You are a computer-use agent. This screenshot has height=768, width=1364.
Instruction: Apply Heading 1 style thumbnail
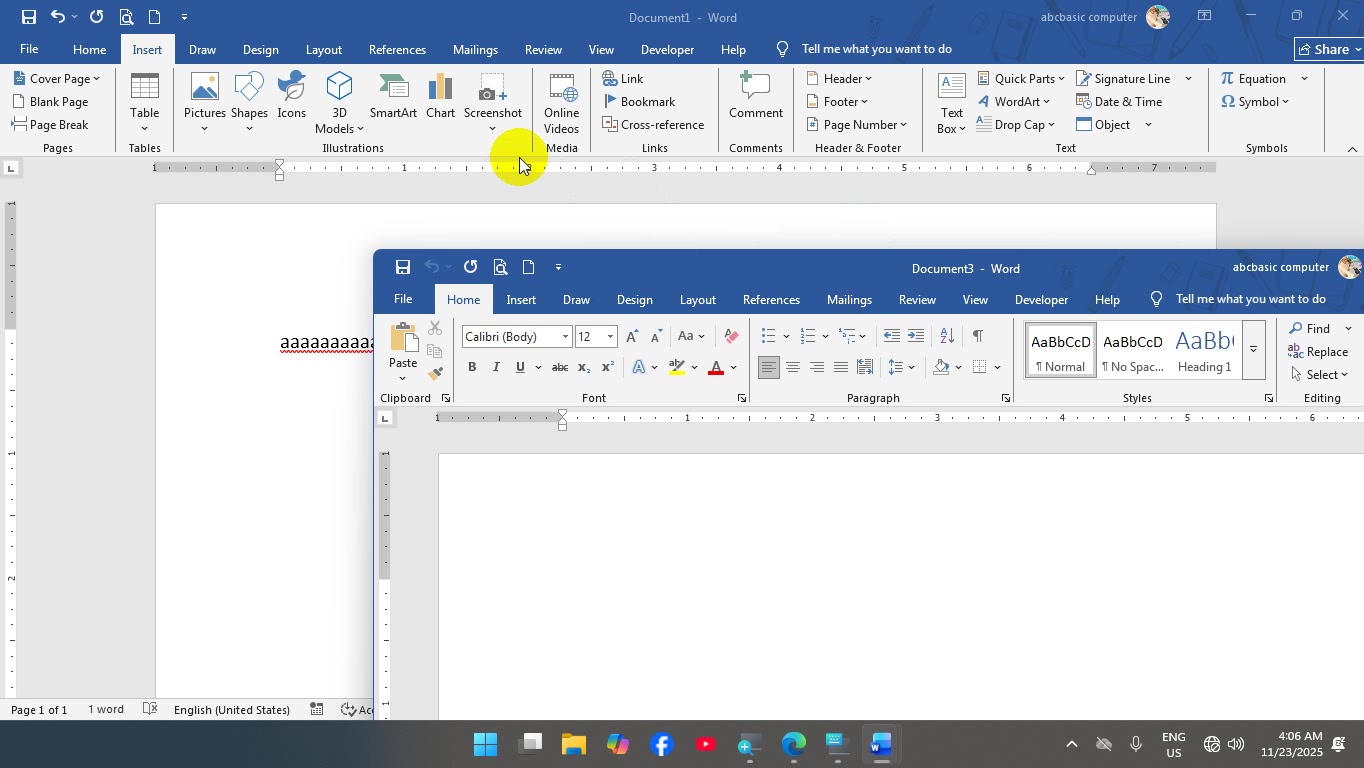tap(1204, 350)
